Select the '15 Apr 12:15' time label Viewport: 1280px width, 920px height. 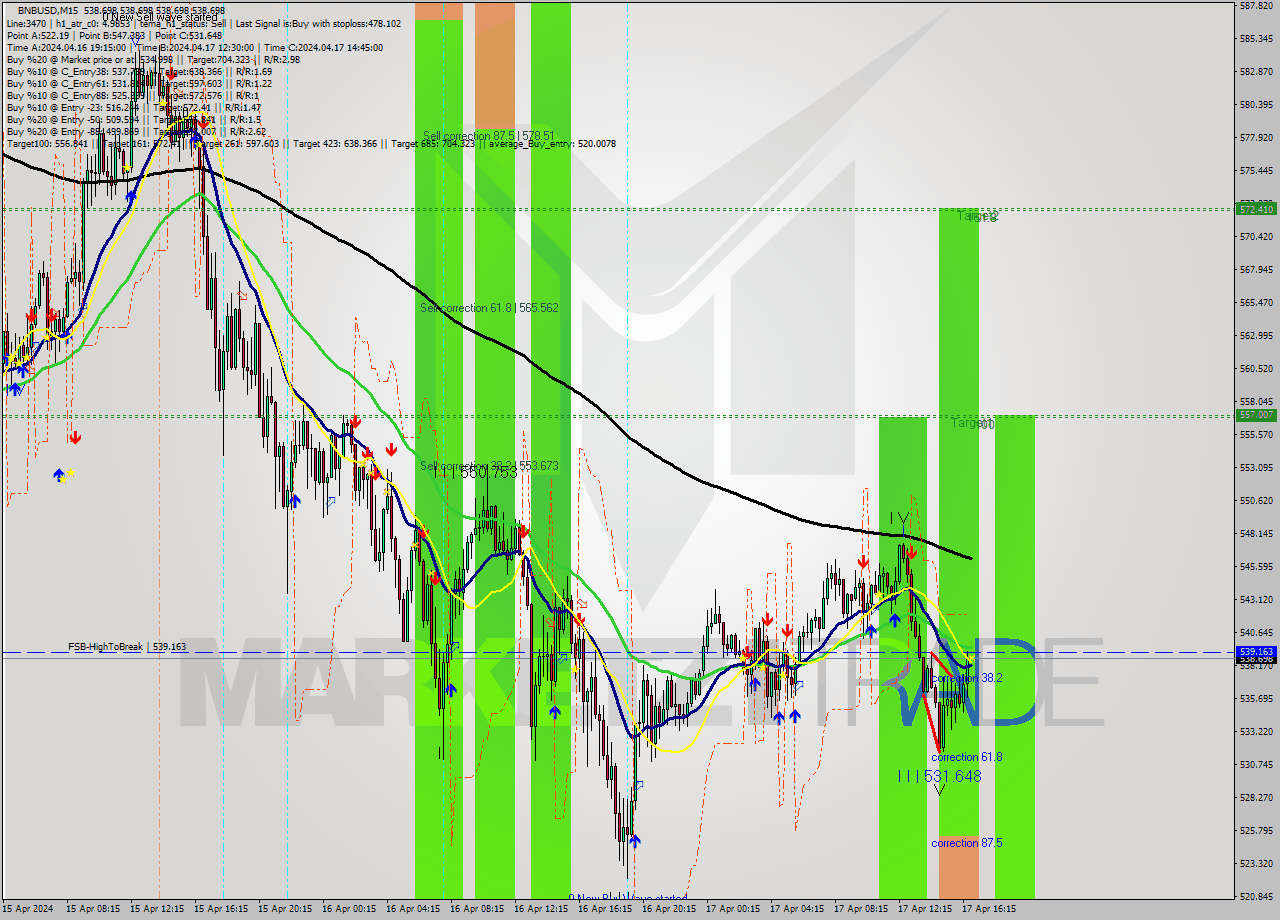157,909
